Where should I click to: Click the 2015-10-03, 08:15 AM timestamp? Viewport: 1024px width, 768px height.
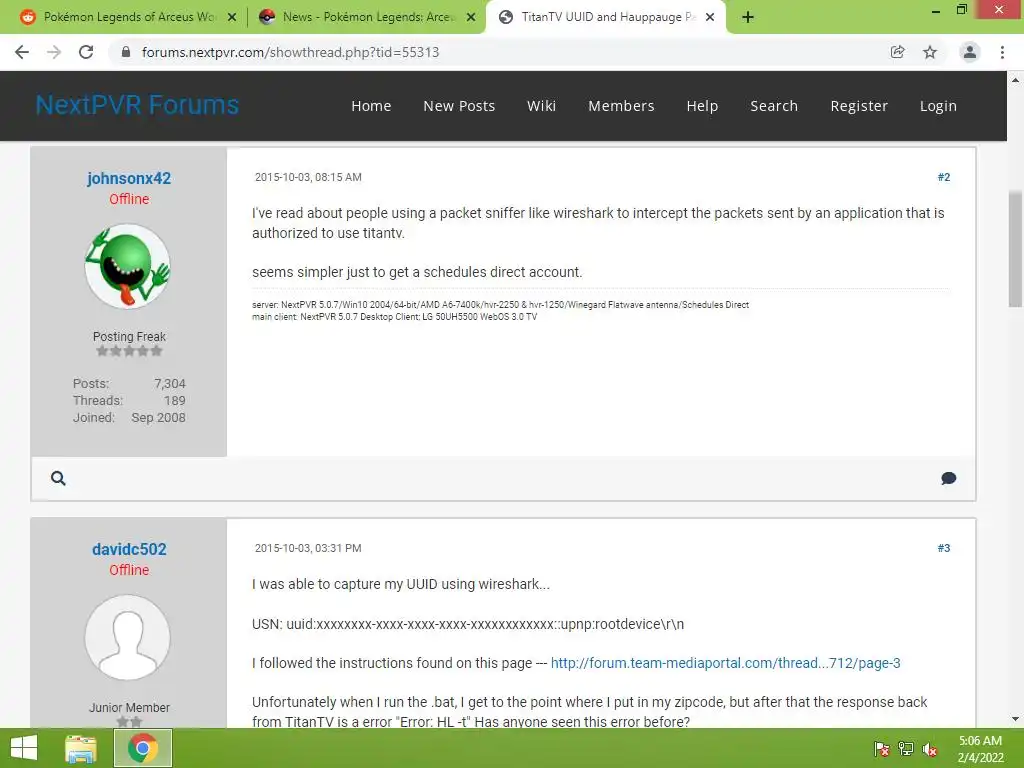pos(308,177)
